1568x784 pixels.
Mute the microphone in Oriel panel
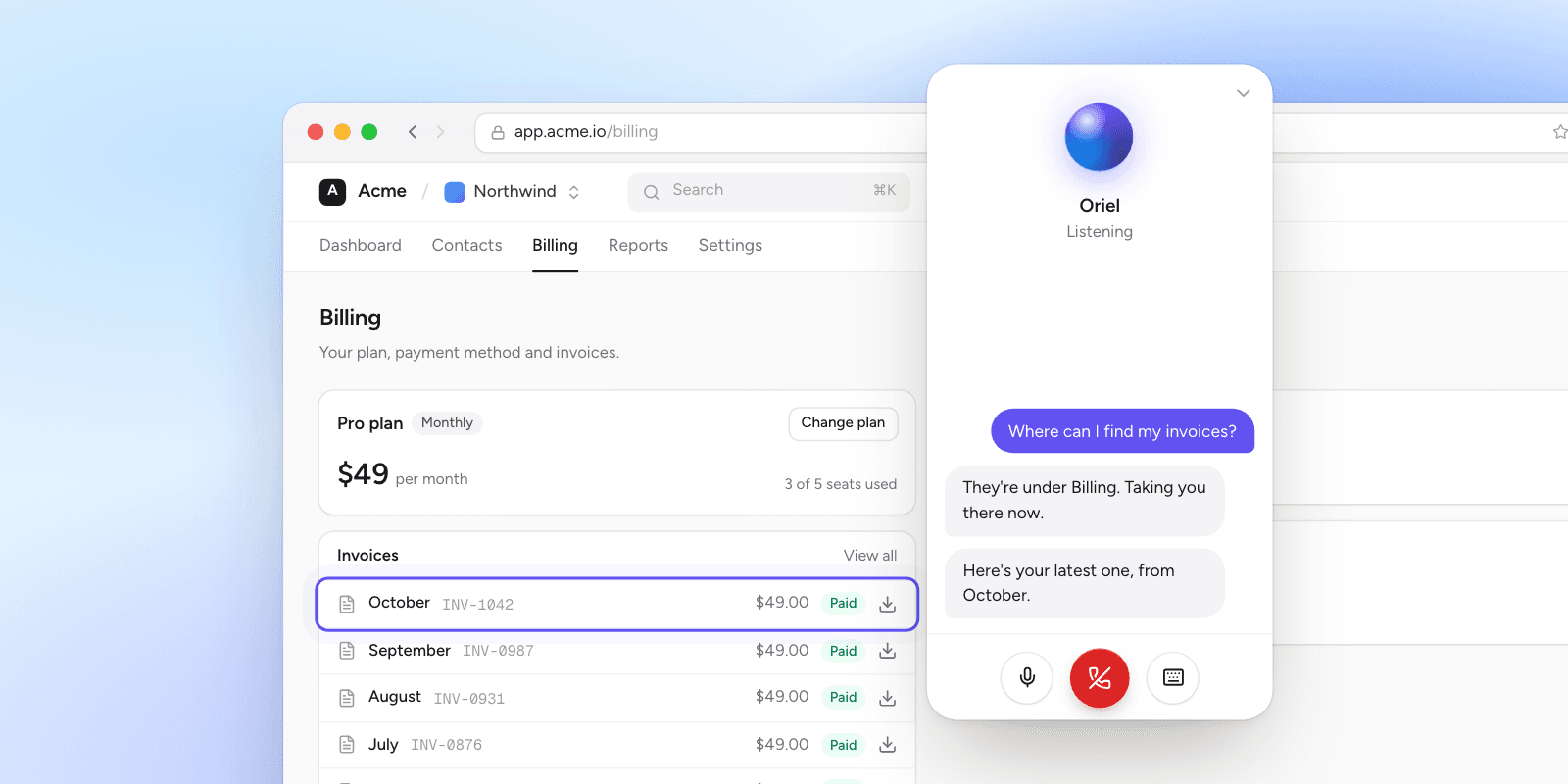1027,677
